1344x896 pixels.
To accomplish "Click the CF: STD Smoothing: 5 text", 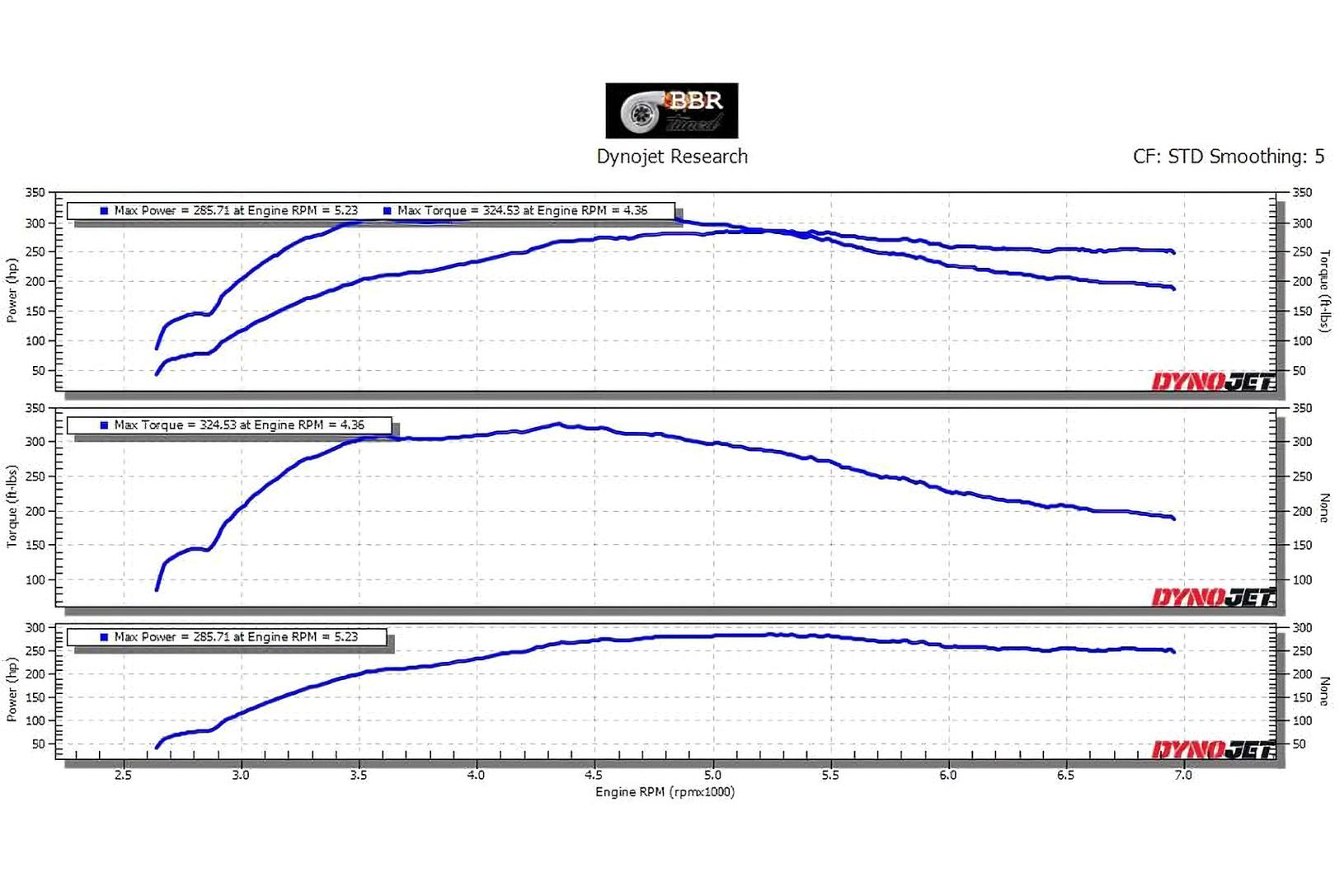I will pos(1228,157).
